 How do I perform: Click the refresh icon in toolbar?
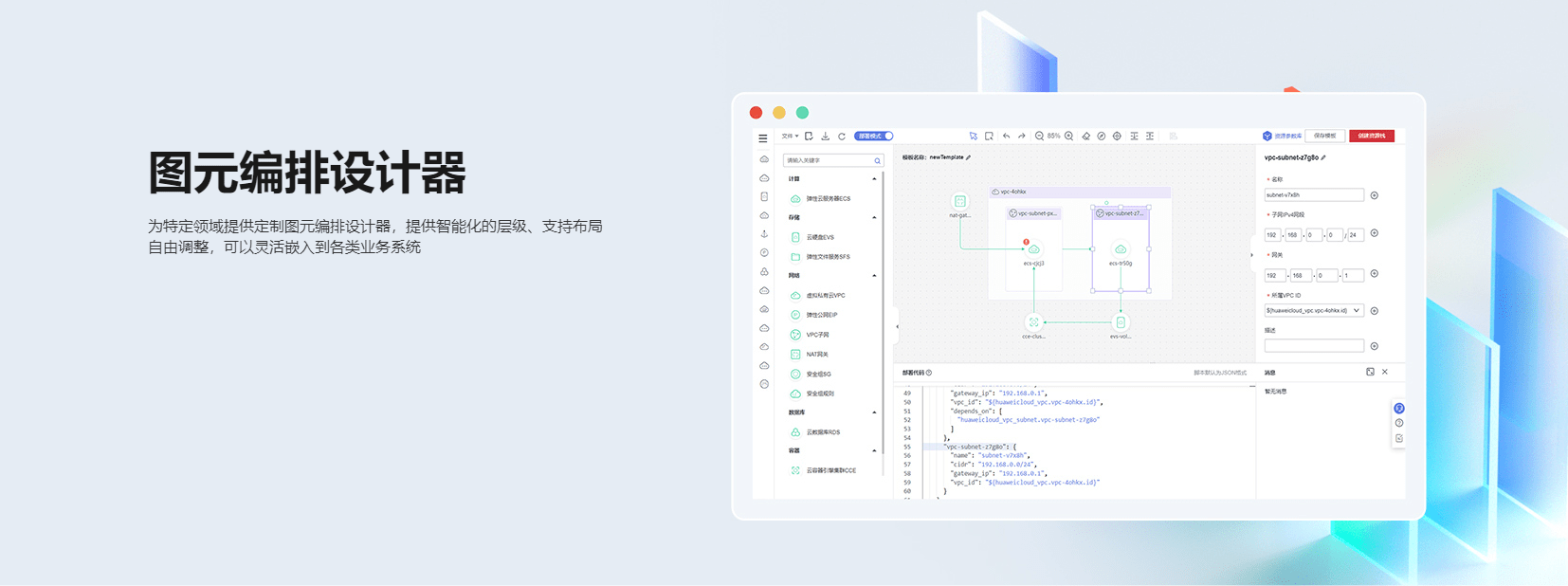[x=841, y=137]
